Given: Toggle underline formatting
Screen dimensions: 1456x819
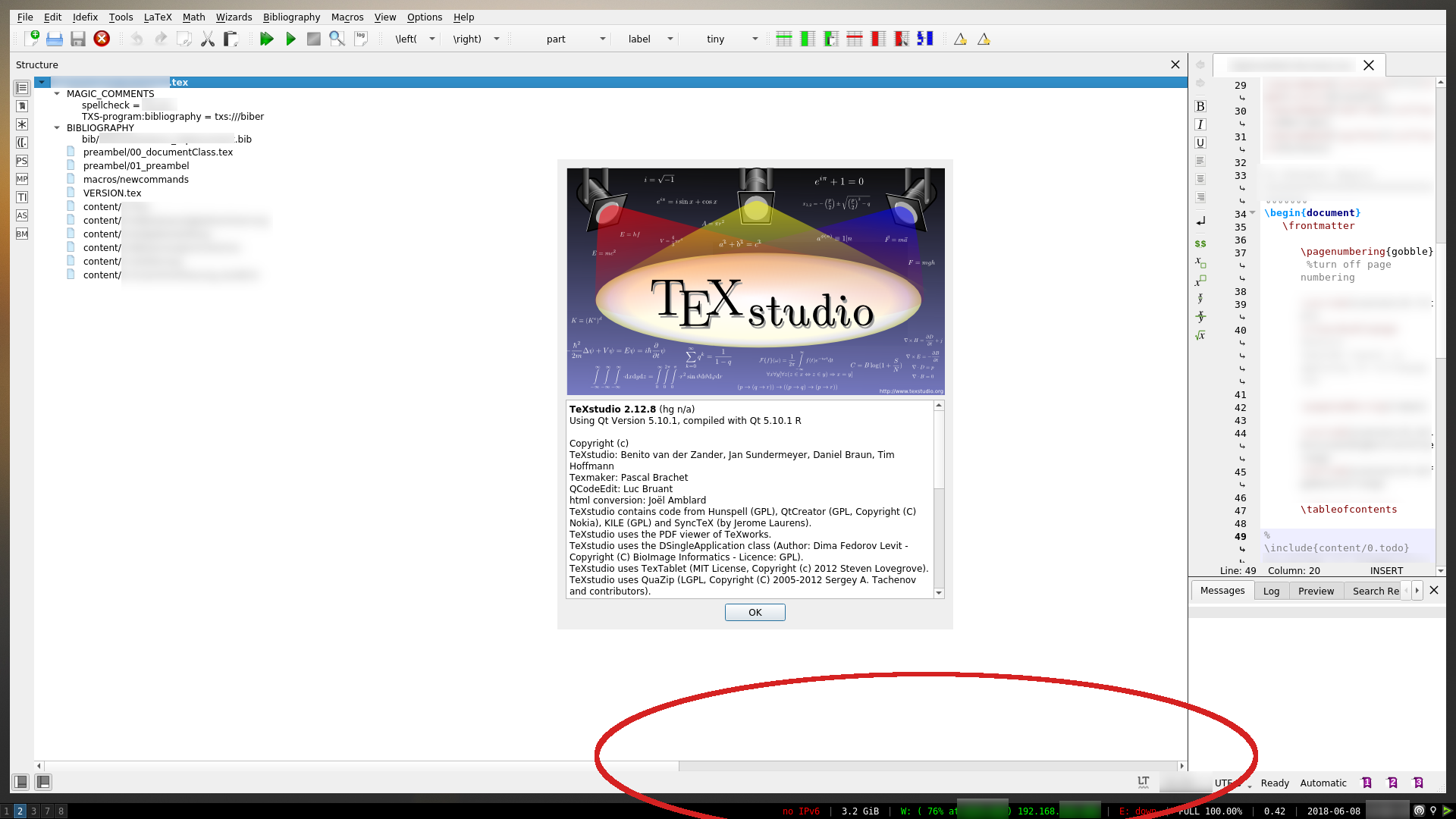Looking at the screenshot, I should pyautogui.click(x=1200, y=143).
